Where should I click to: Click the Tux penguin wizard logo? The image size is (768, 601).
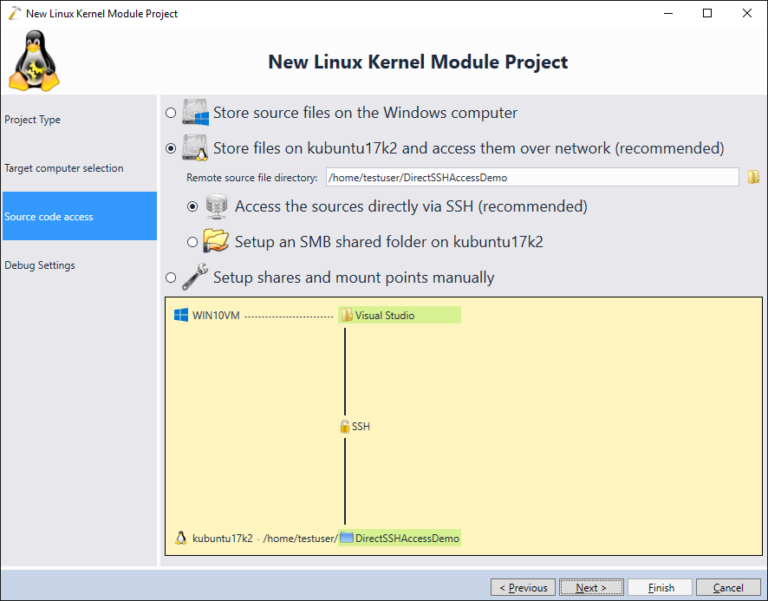34,61
